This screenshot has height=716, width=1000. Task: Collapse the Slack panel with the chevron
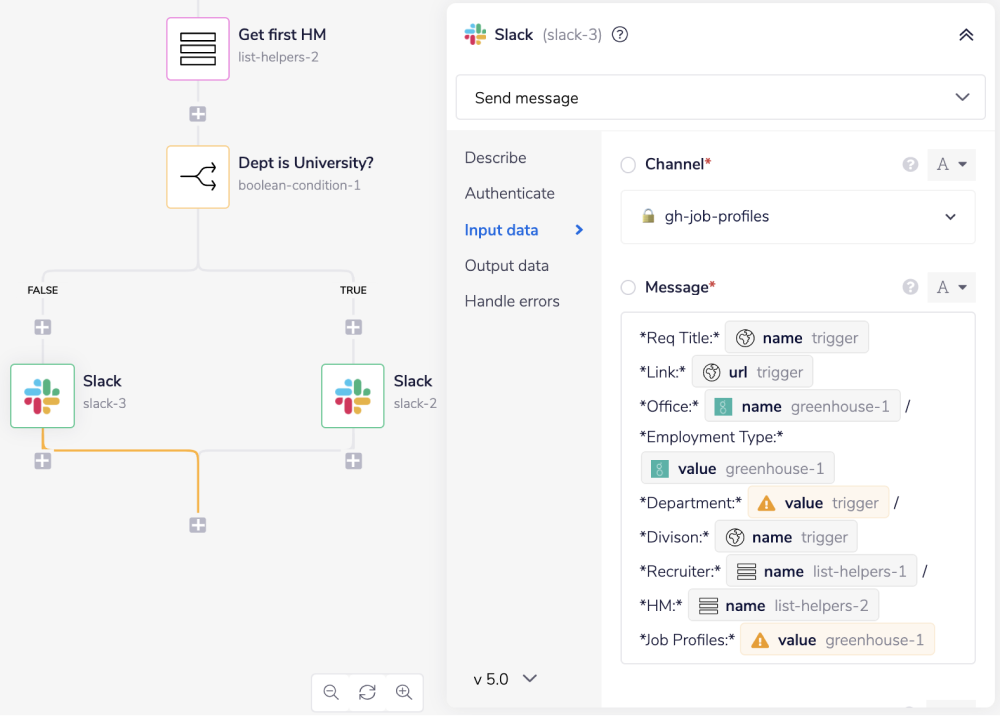point(966,34)
